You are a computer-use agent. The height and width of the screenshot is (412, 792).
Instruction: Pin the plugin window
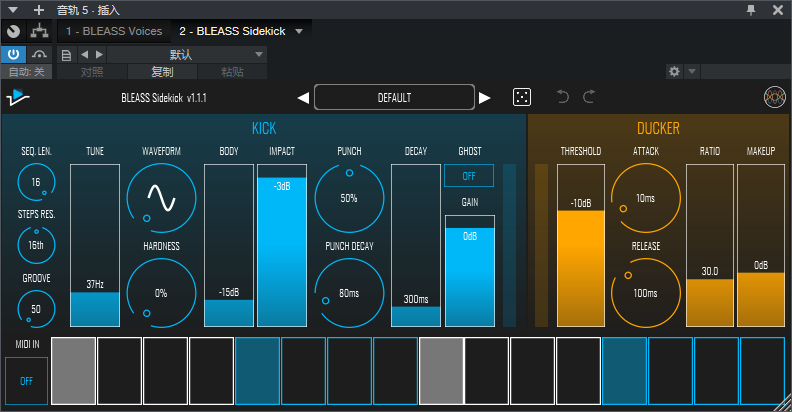tap(751, 10)
